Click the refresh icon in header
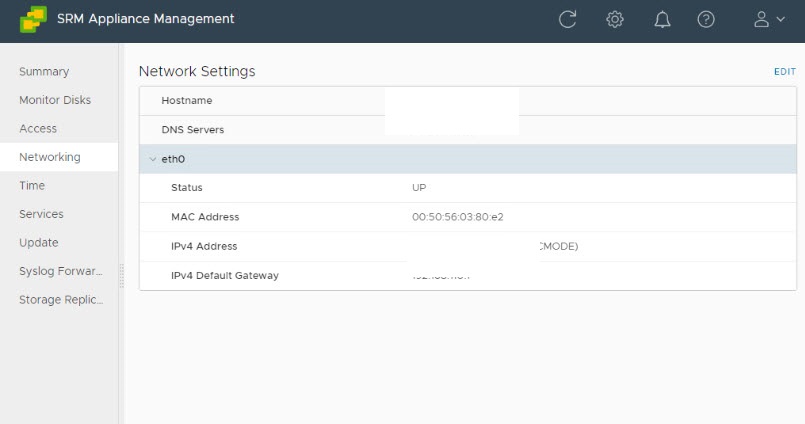 tap(567, 19)
